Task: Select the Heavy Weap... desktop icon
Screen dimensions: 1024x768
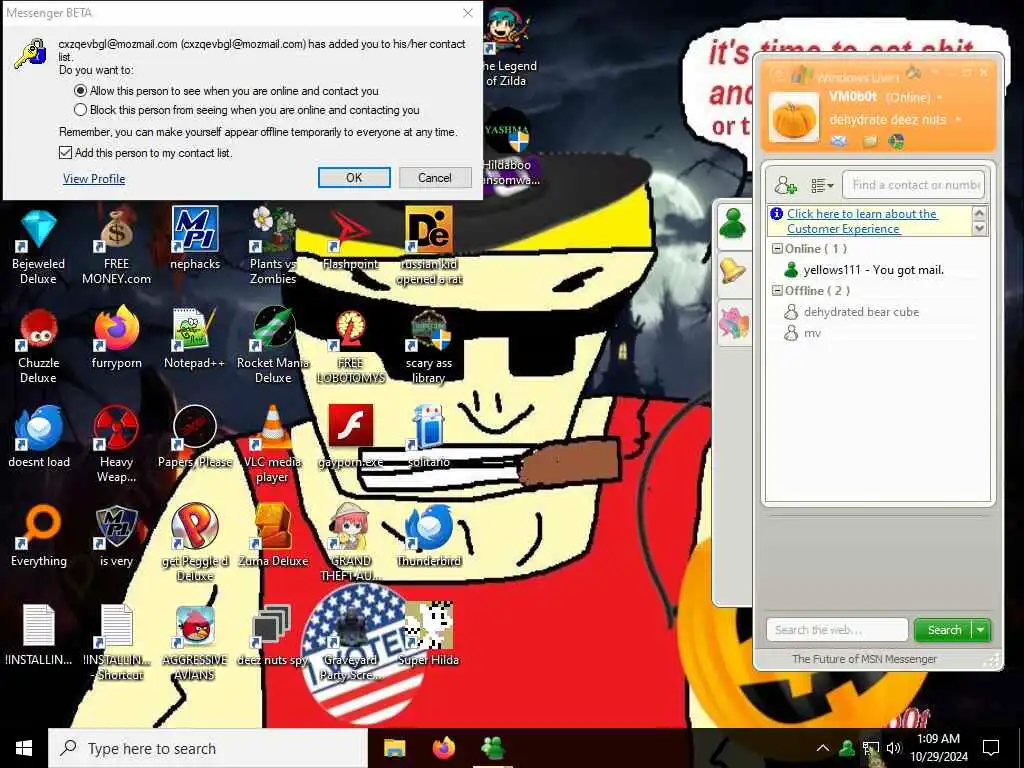Action: (116, 444)
